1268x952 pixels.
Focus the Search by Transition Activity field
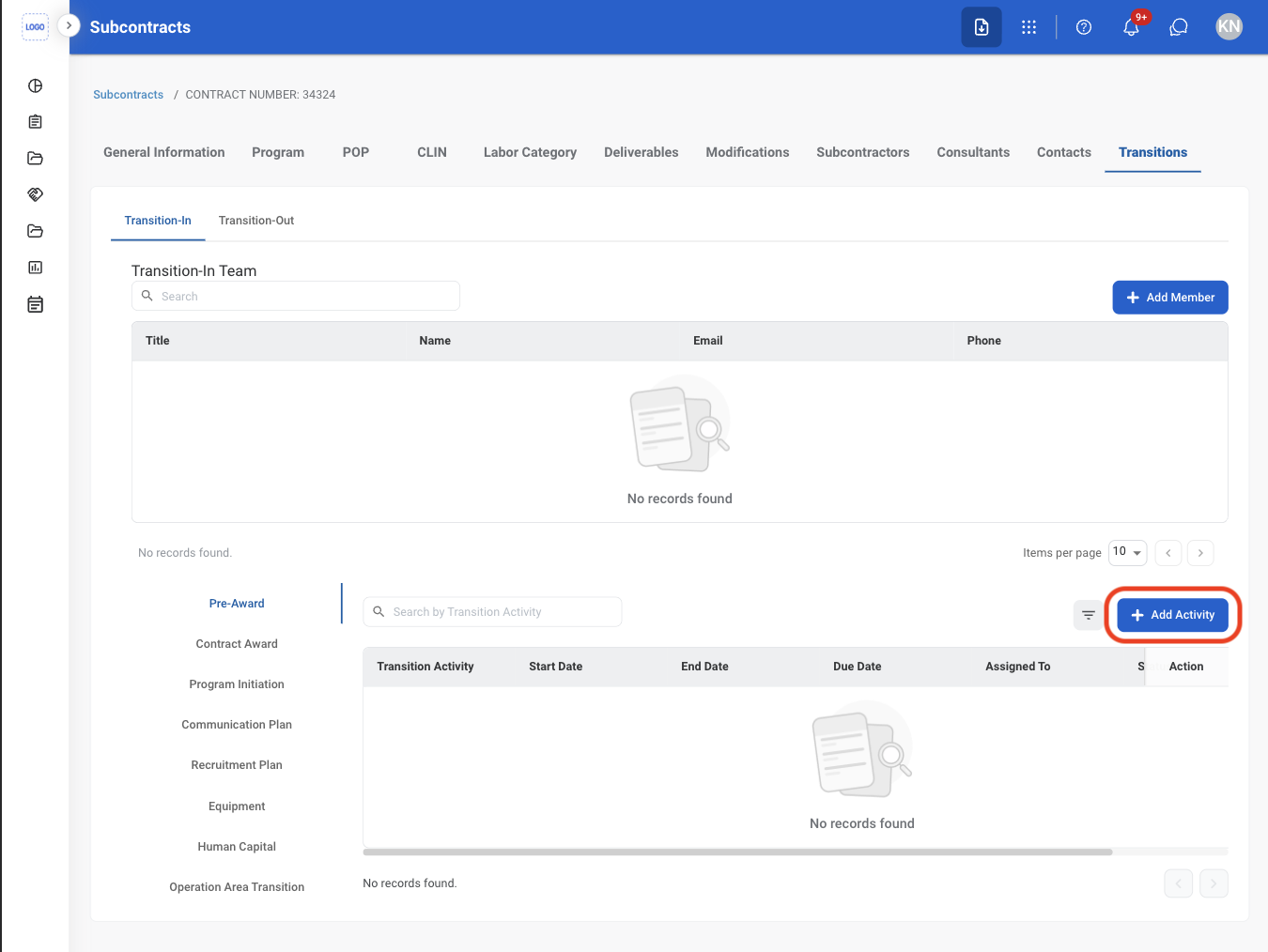click(492, 612)
